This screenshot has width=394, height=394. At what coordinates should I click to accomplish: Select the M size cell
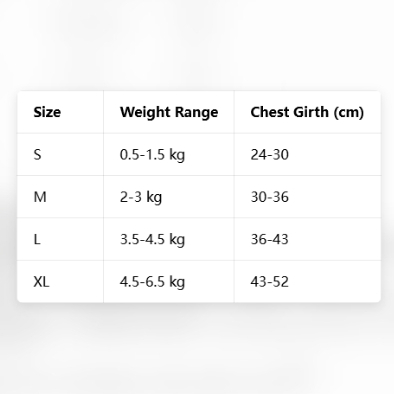(x=60, y=197)
